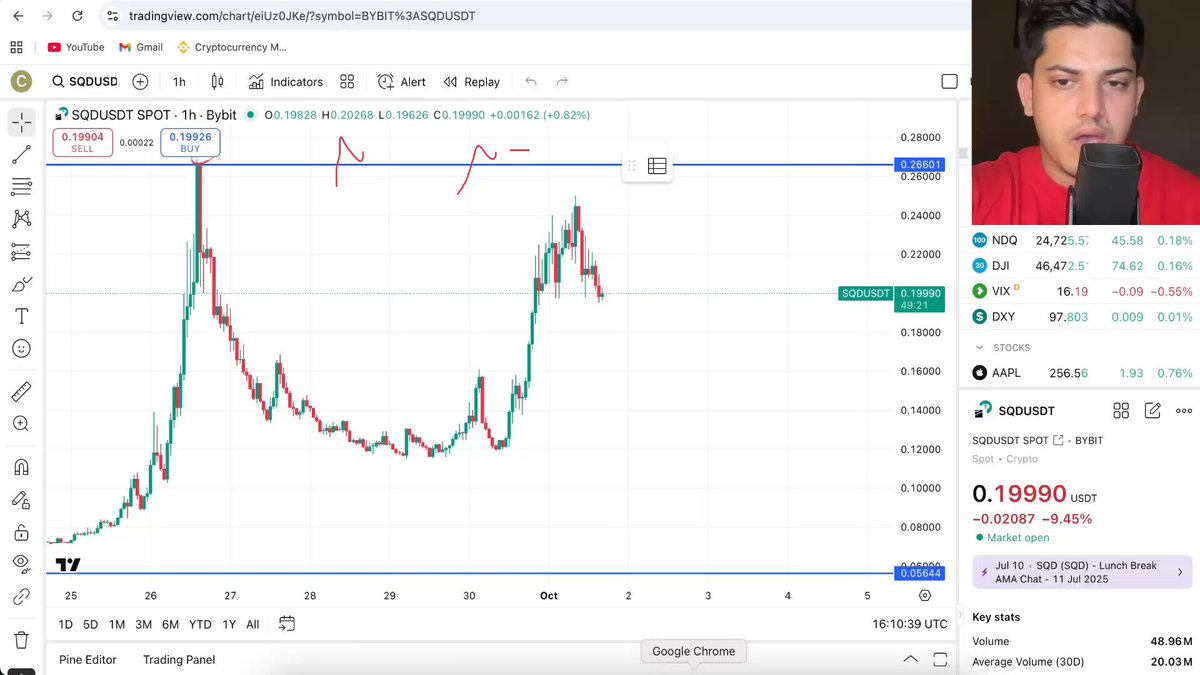
Task: Select the brush drawing tool
Action: (21, 285)
